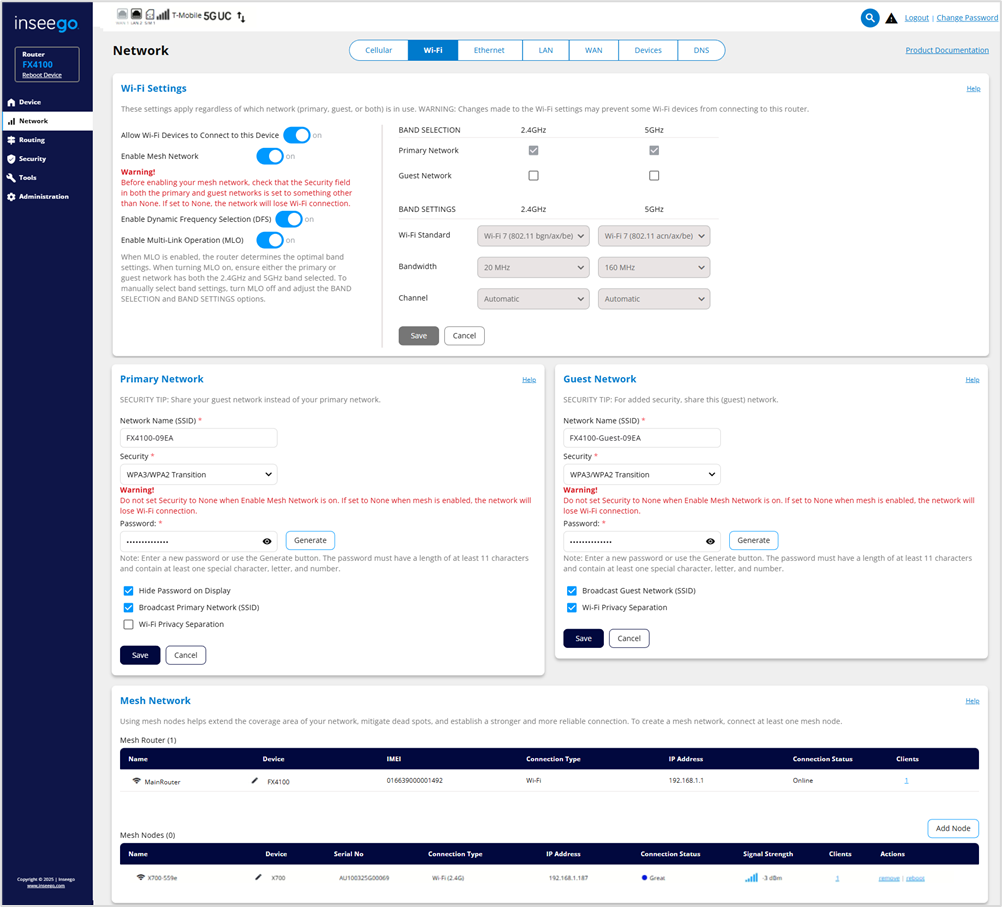Click pencil edit icon next to FX4100
1002x907 pixels.
point(255,781)
